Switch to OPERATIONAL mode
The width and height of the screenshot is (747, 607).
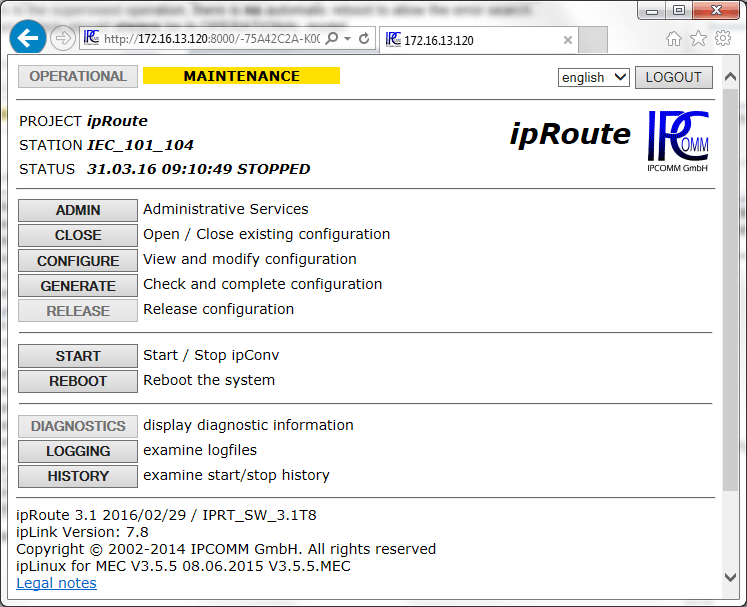[78, 76]
